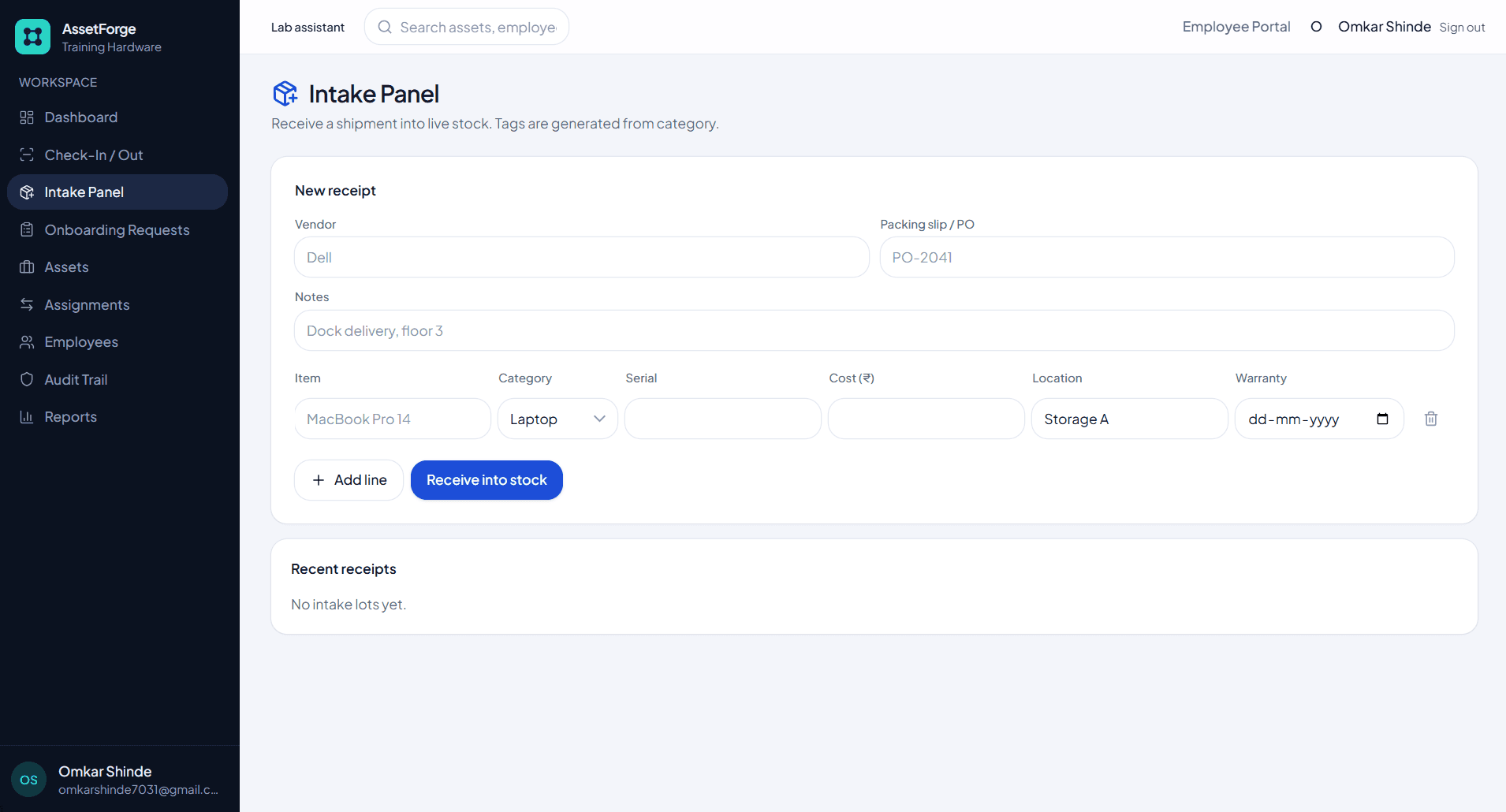Click the plus icon on Add line
1506x812 pixels.
[319, 480]
